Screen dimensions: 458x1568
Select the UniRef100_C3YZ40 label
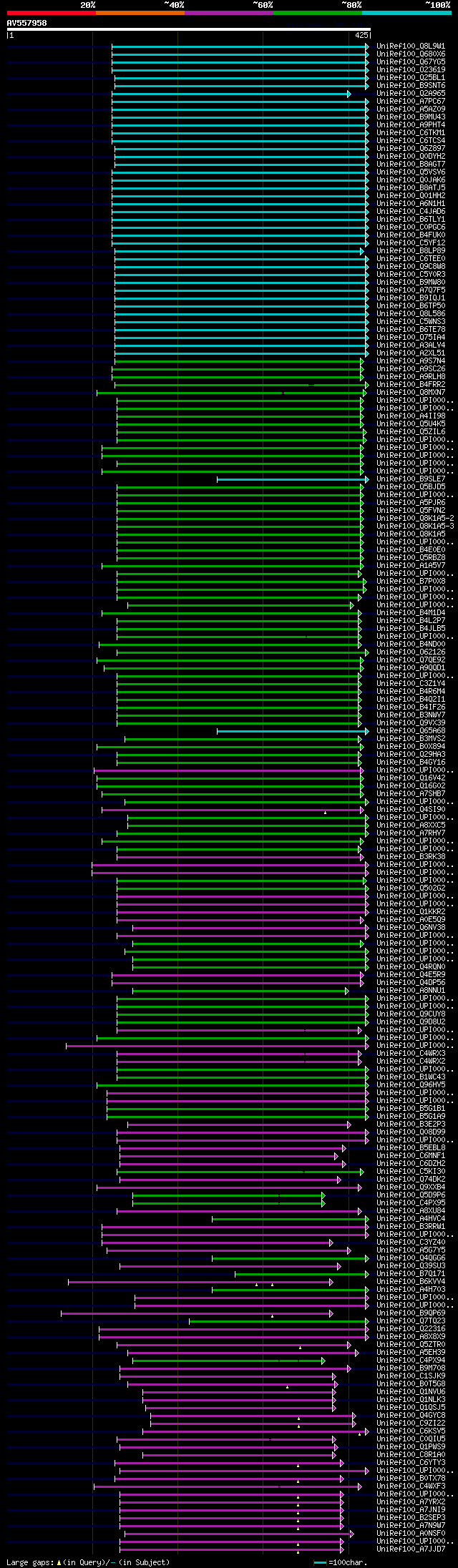(411, 1243)
